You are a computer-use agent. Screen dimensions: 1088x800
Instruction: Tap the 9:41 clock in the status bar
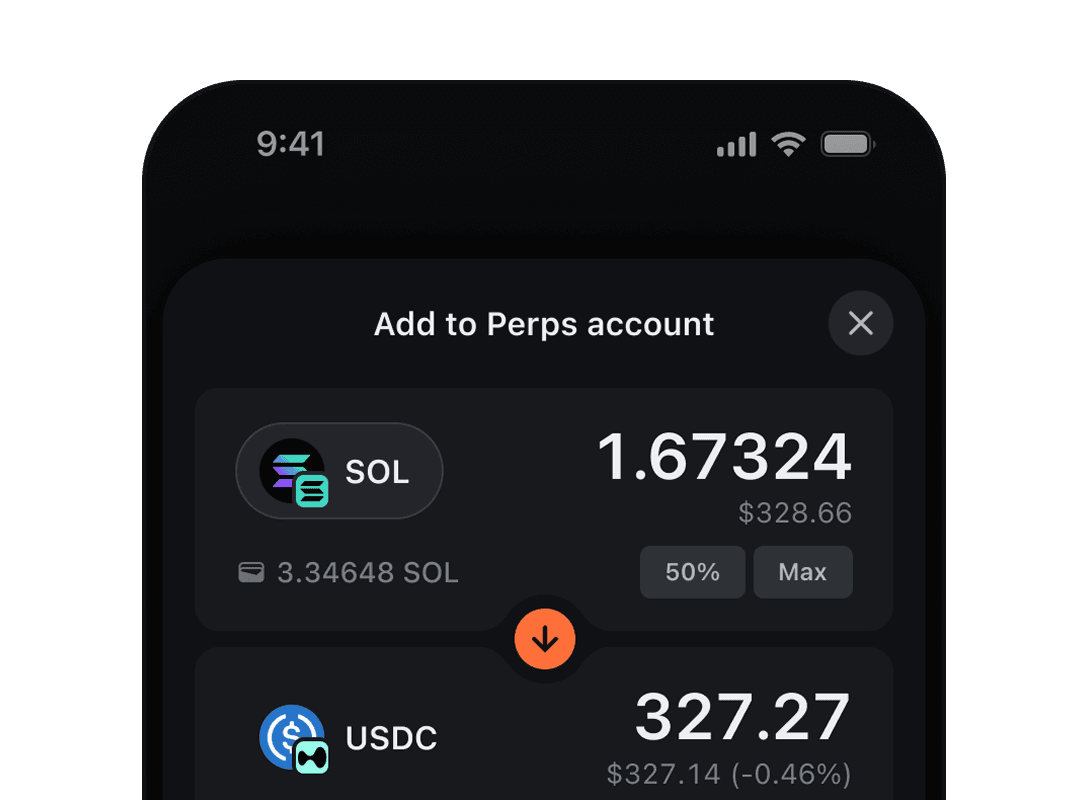point(292,143)
